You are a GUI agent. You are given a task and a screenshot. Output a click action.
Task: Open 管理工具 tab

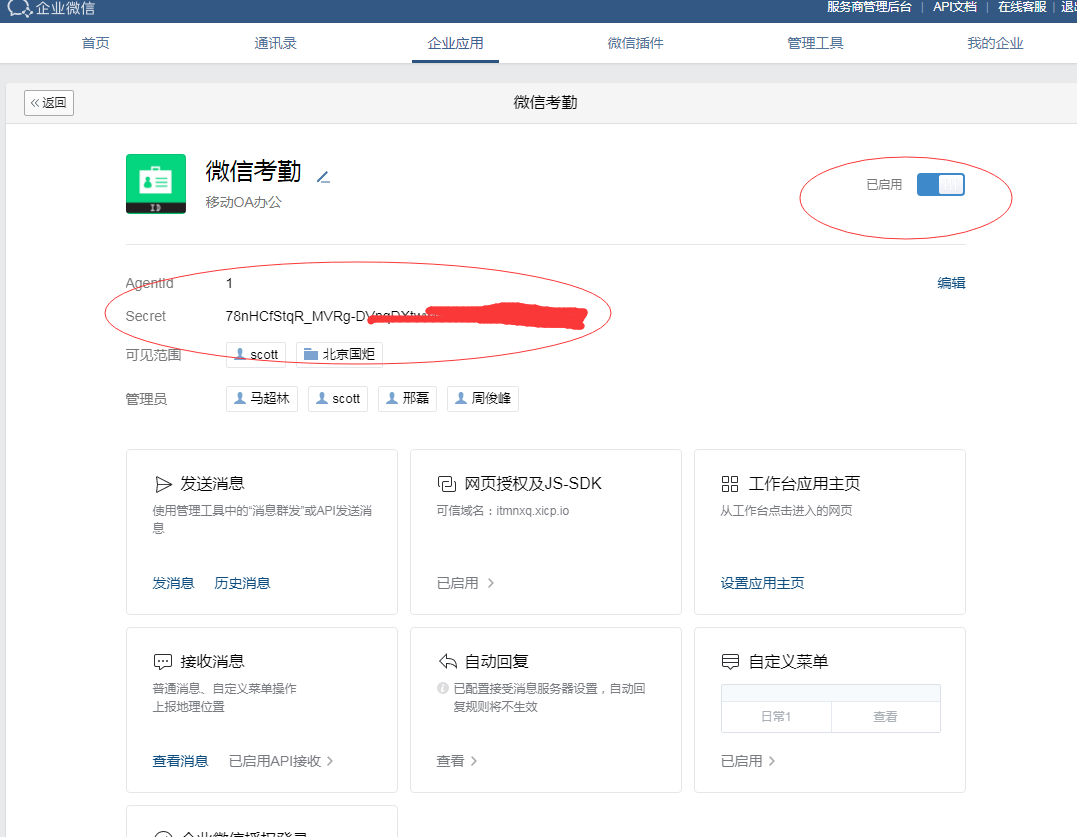[815, 43]
